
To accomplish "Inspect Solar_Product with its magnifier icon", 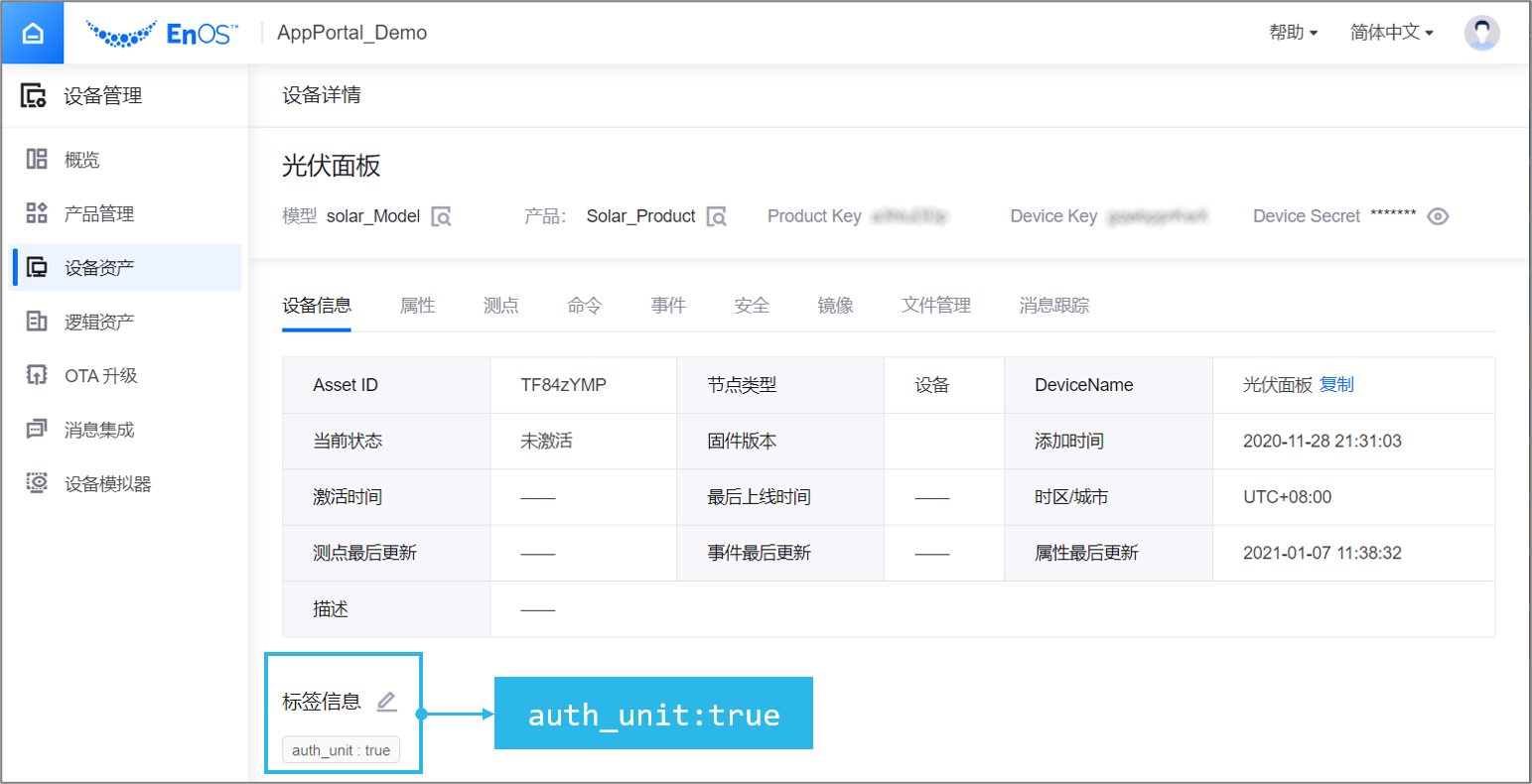I will point(717,215).
